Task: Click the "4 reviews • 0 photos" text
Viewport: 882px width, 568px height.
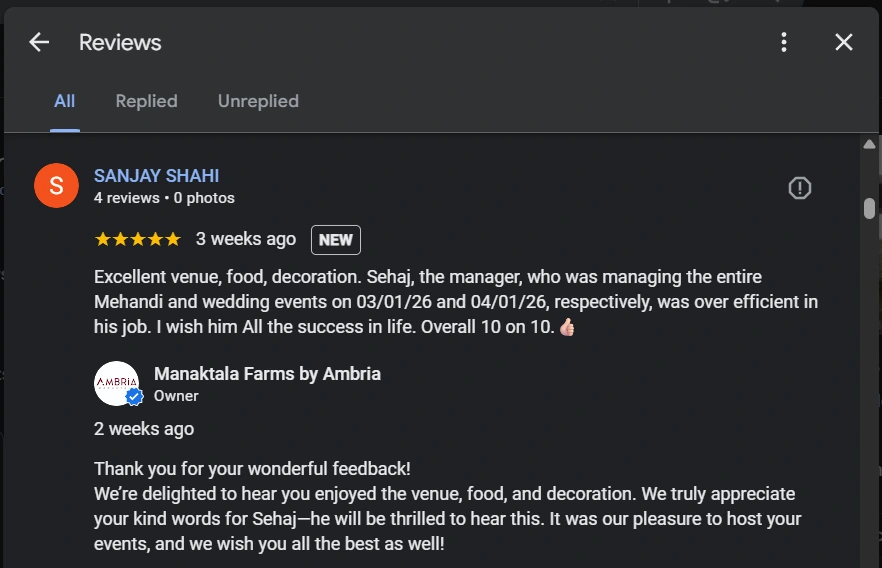Action: tap(164, 198)
